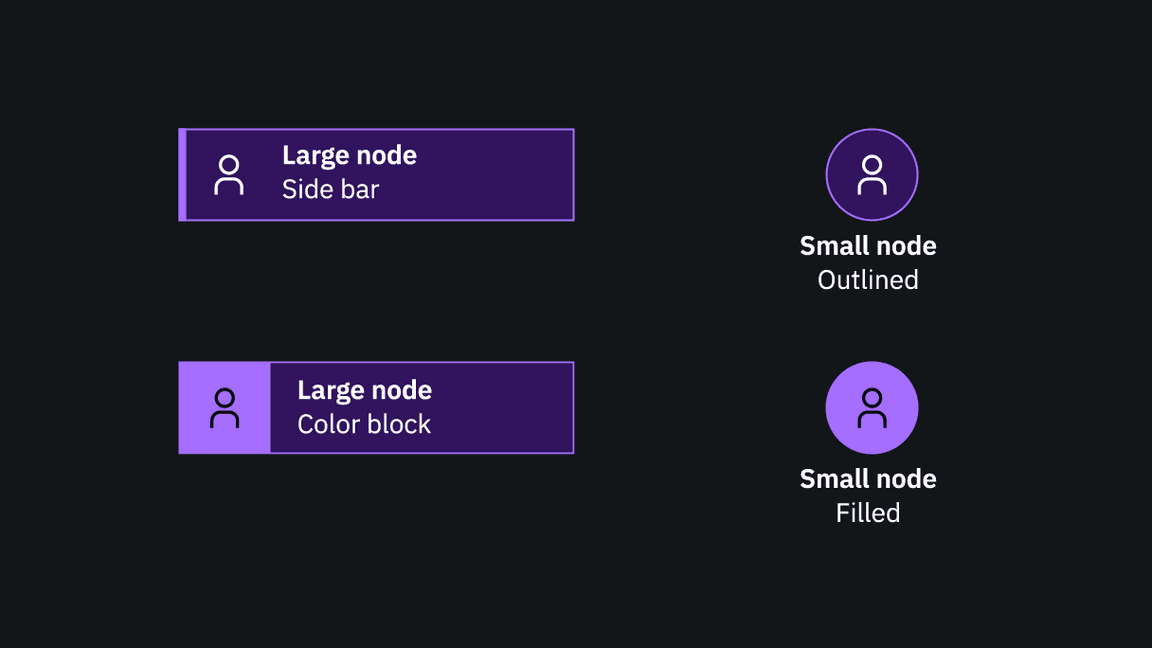
Task: Click the person avatar on the top-left large node
Action: (229, 174)
